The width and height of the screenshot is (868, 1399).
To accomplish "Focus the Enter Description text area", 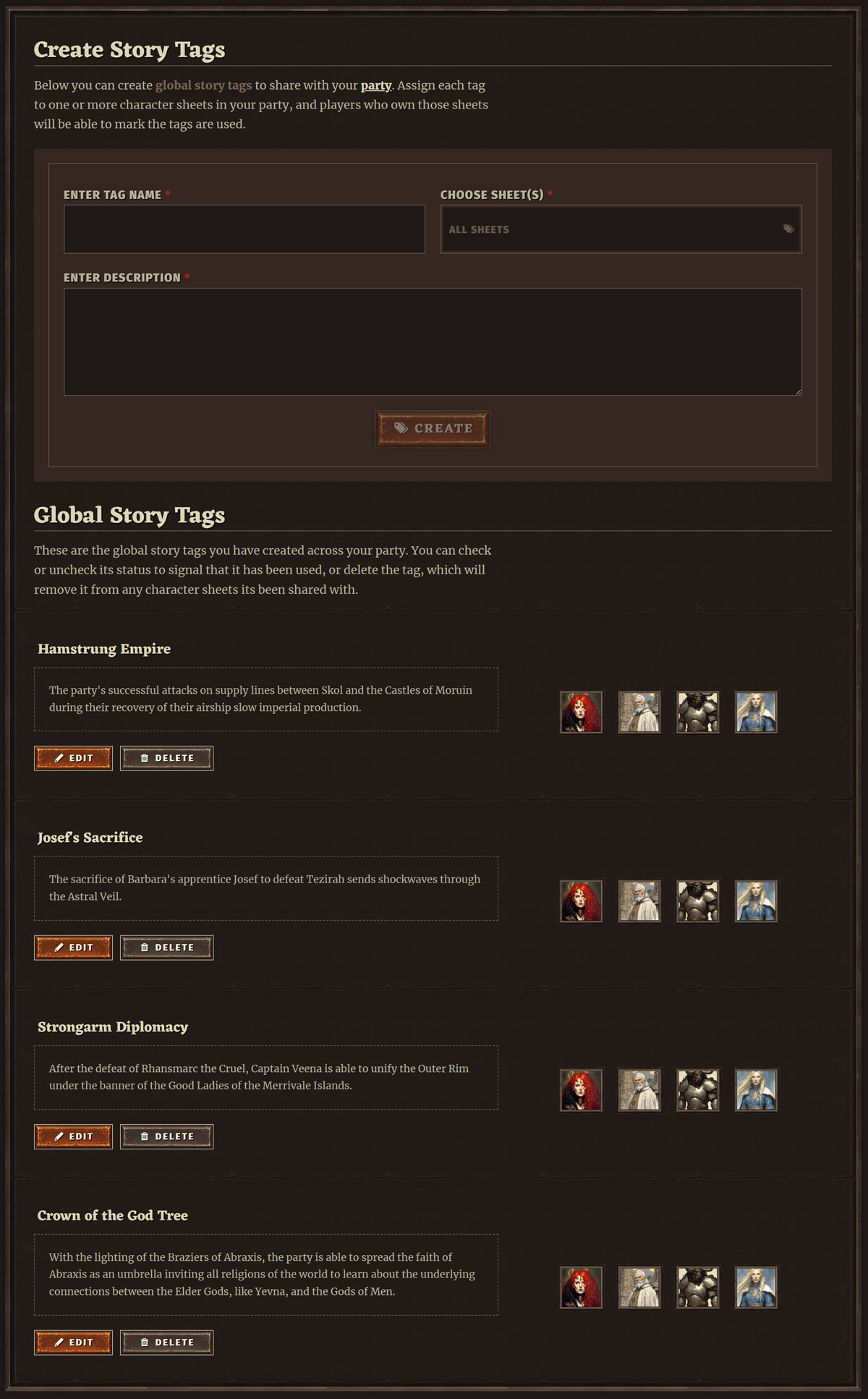I will pos(433,342).
